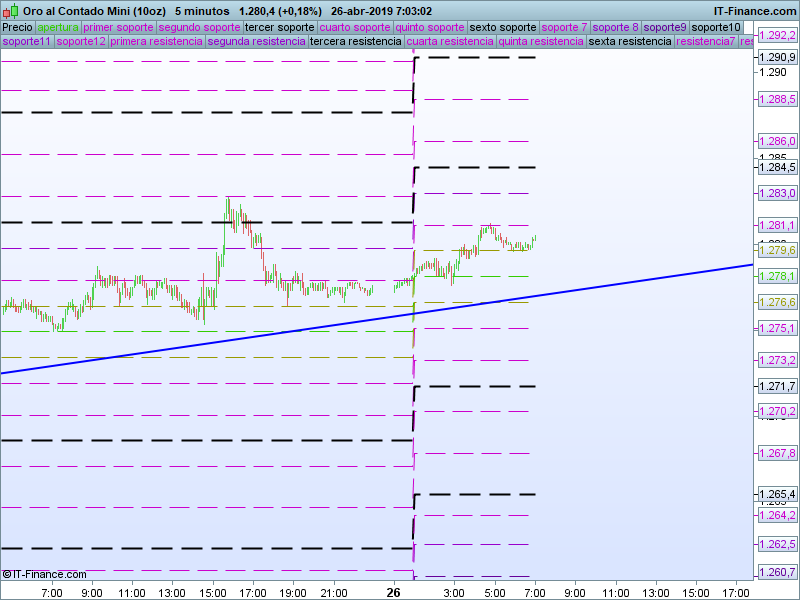Viewport: 800px width, 600px height.
Task: Select the Precio indicator label
Action: pos(18,28)
